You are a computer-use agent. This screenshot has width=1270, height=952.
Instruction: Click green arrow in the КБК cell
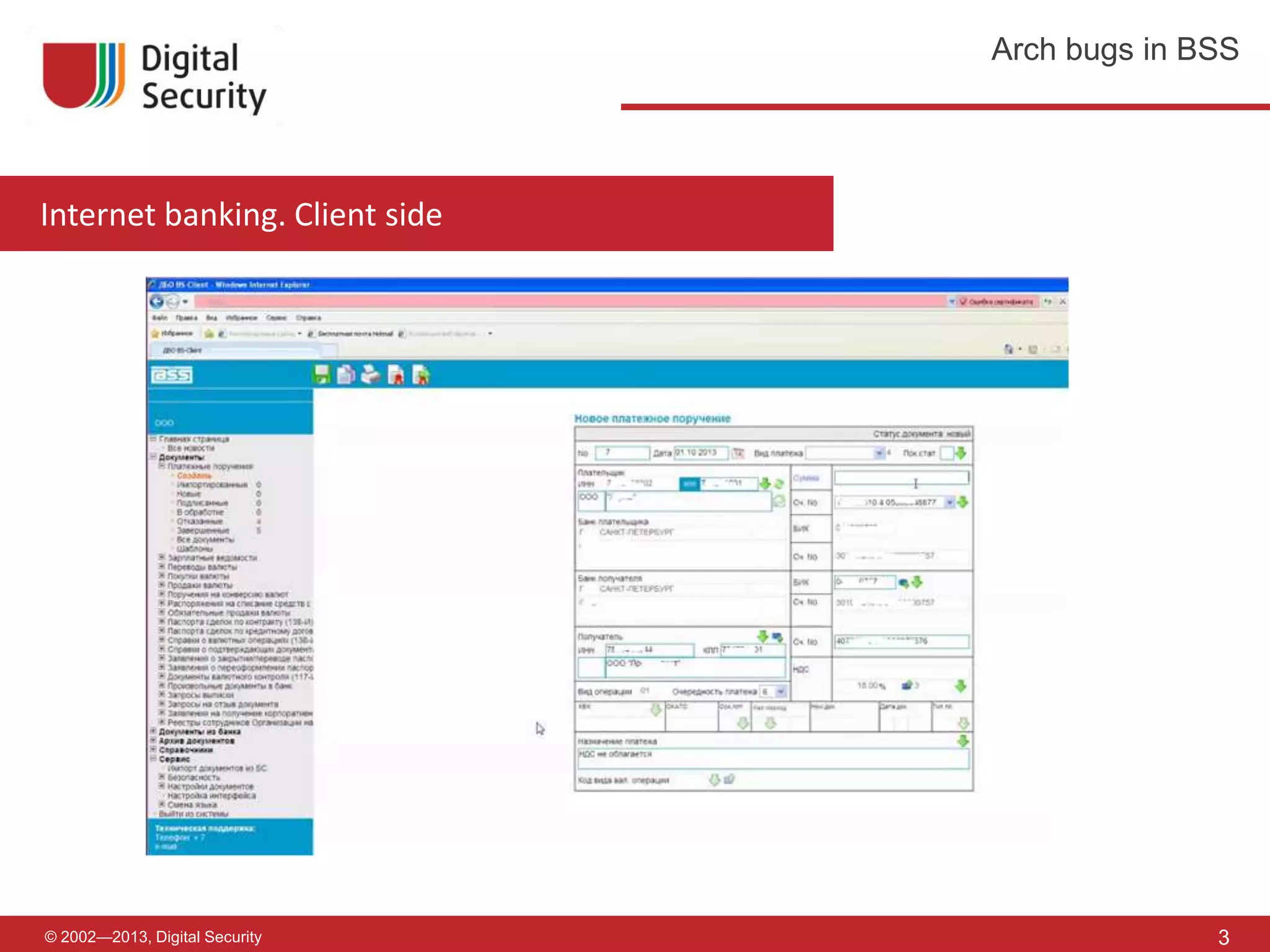pyautogui.click(x=655, y=710)
